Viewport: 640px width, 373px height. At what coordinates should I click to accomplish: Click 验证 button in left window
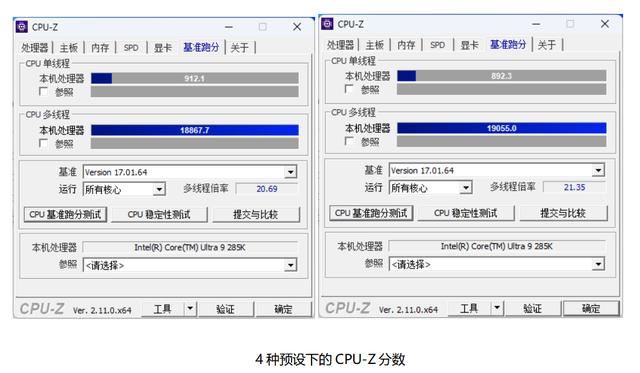[225, 309]
